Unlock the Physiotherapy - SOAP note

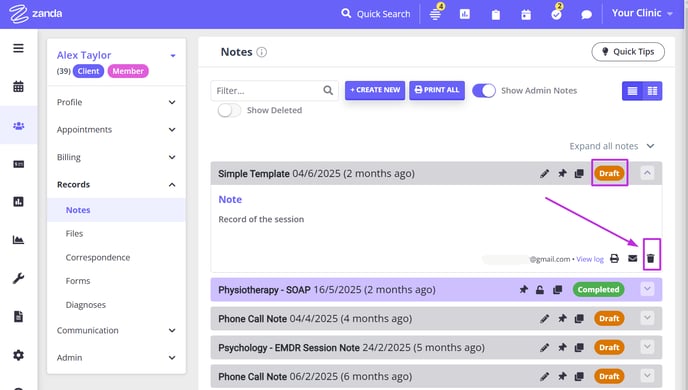[x=540, y=290]
